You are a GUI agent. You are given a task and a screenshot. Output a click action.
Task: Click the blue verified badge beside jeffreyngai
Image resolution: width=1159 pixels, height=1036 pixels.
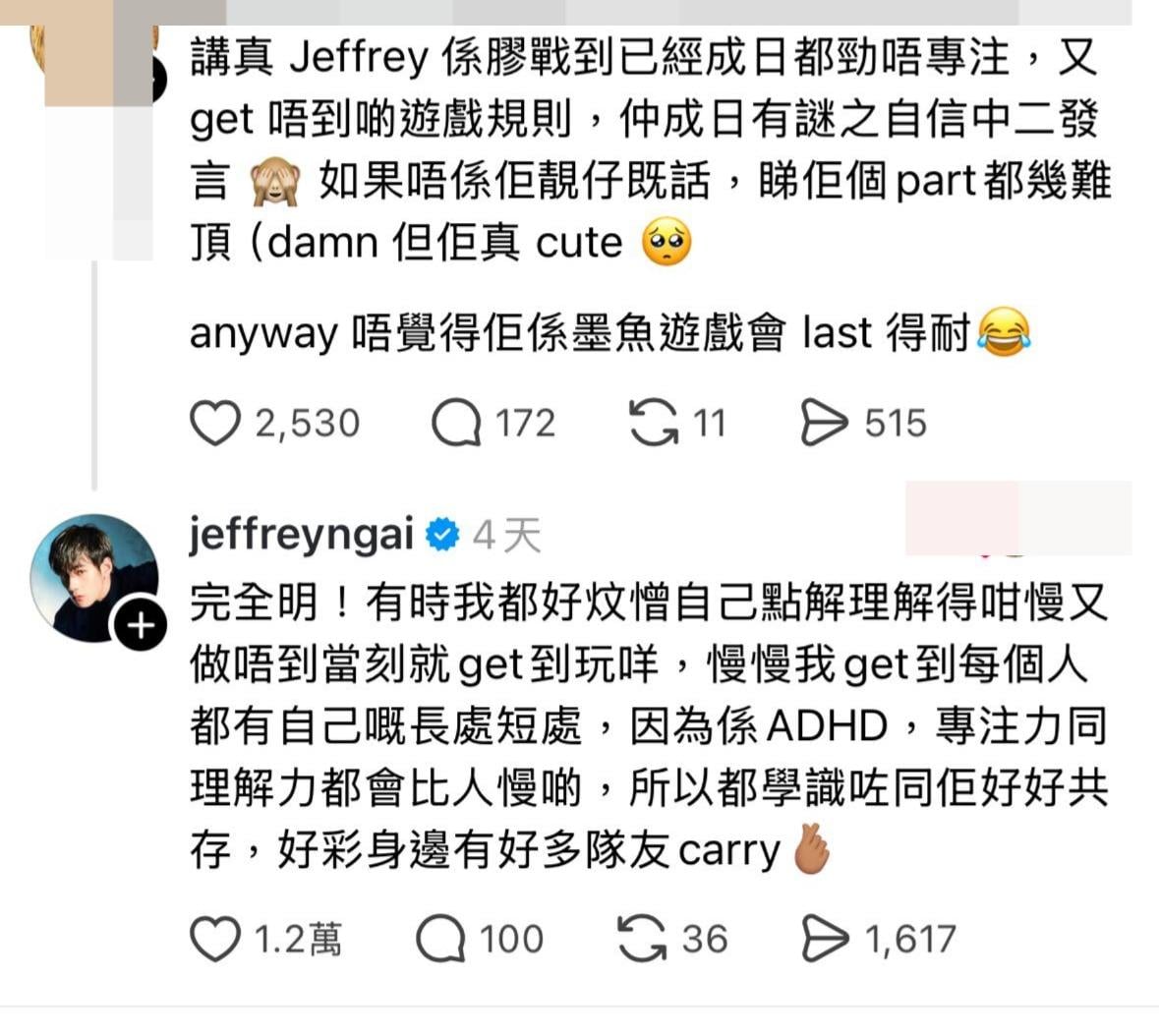pos(442,535)
